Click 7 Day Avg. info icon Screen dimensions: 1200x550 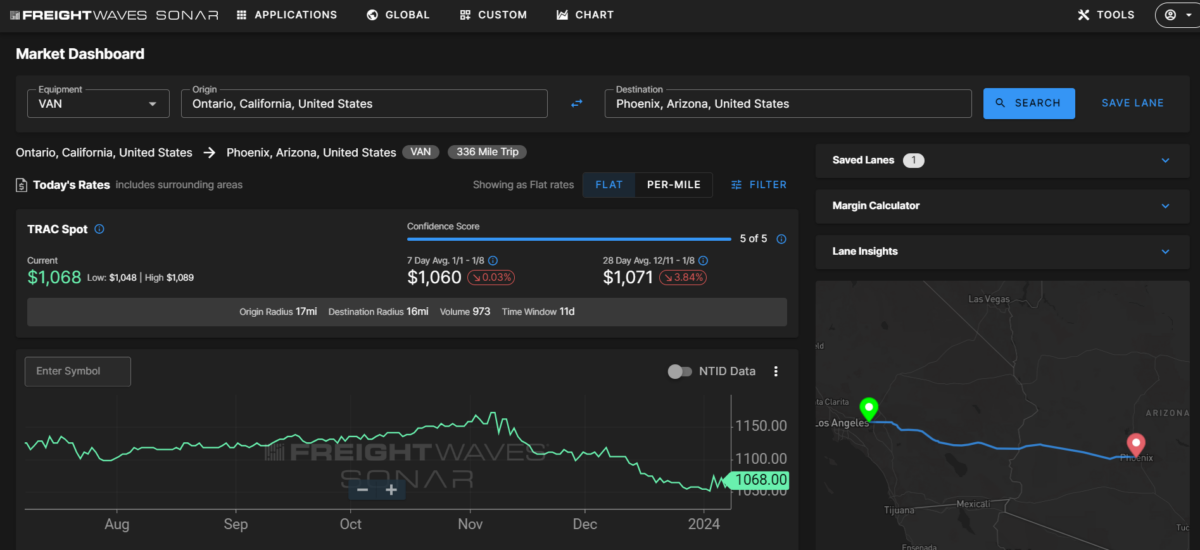click(x=493, y=260)
